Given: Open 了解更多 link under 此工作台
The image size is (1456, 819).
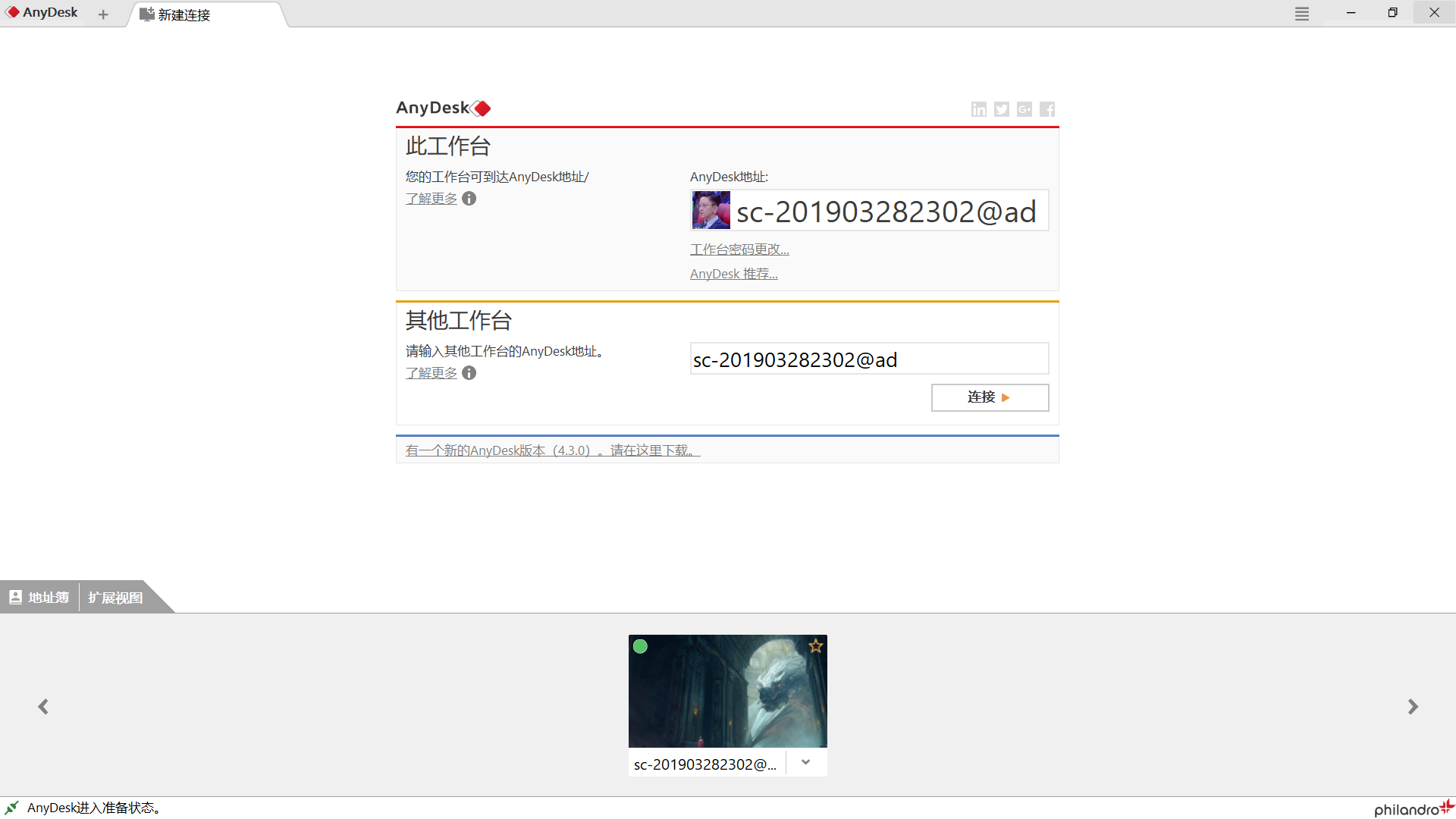Looking at the screenshot, I should pos(431,199).
